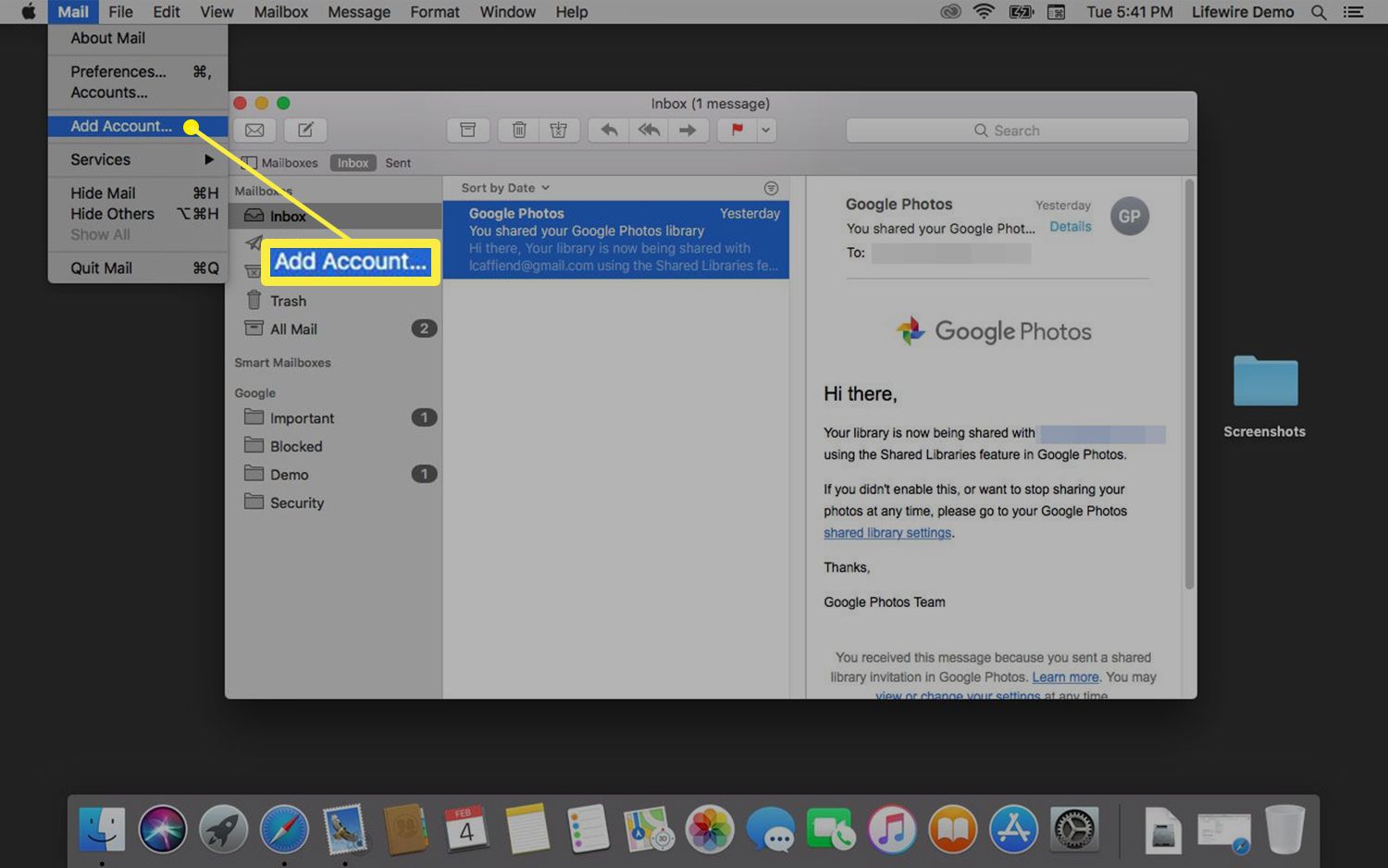The width and height of the screenshot is (1388, 868).
Task: Open the Screenshots folder on desktop
Action: (x=1265, y=395)
